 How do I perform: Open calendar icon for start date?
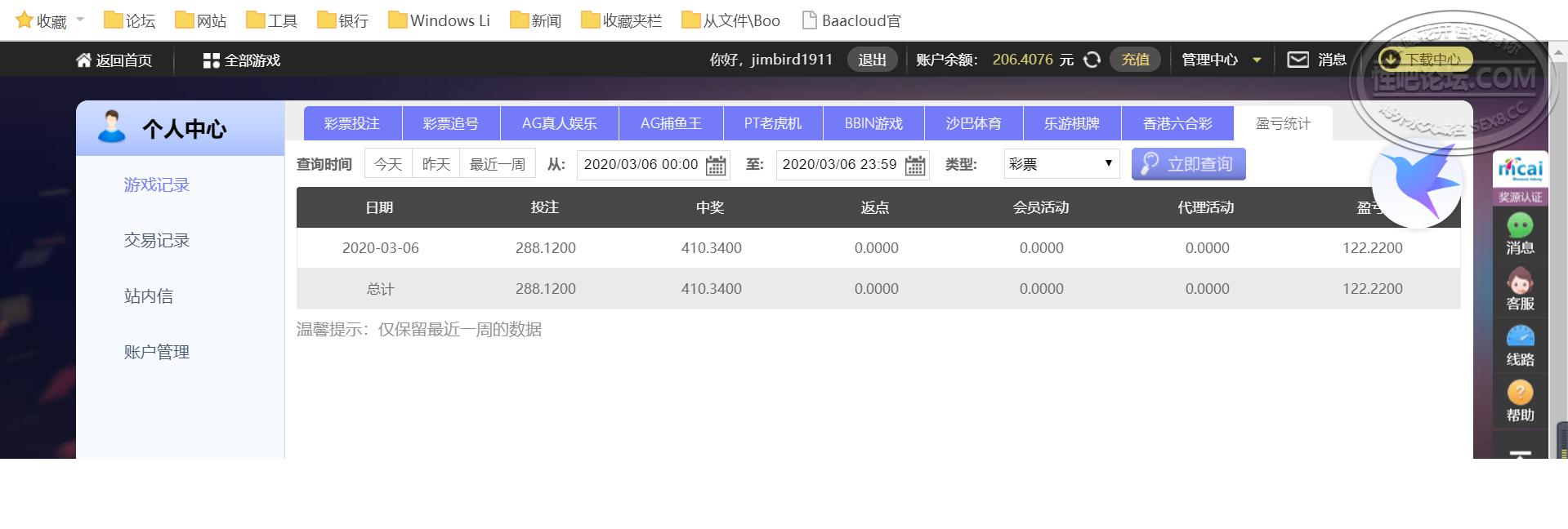(716, 165)
